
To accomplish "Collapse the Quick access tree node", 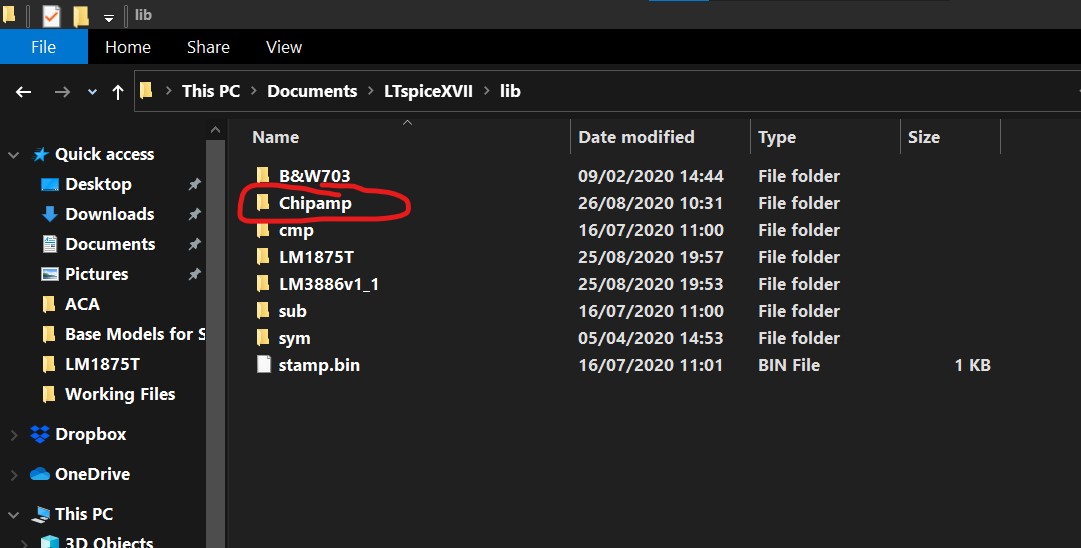I will click(13, 155).
